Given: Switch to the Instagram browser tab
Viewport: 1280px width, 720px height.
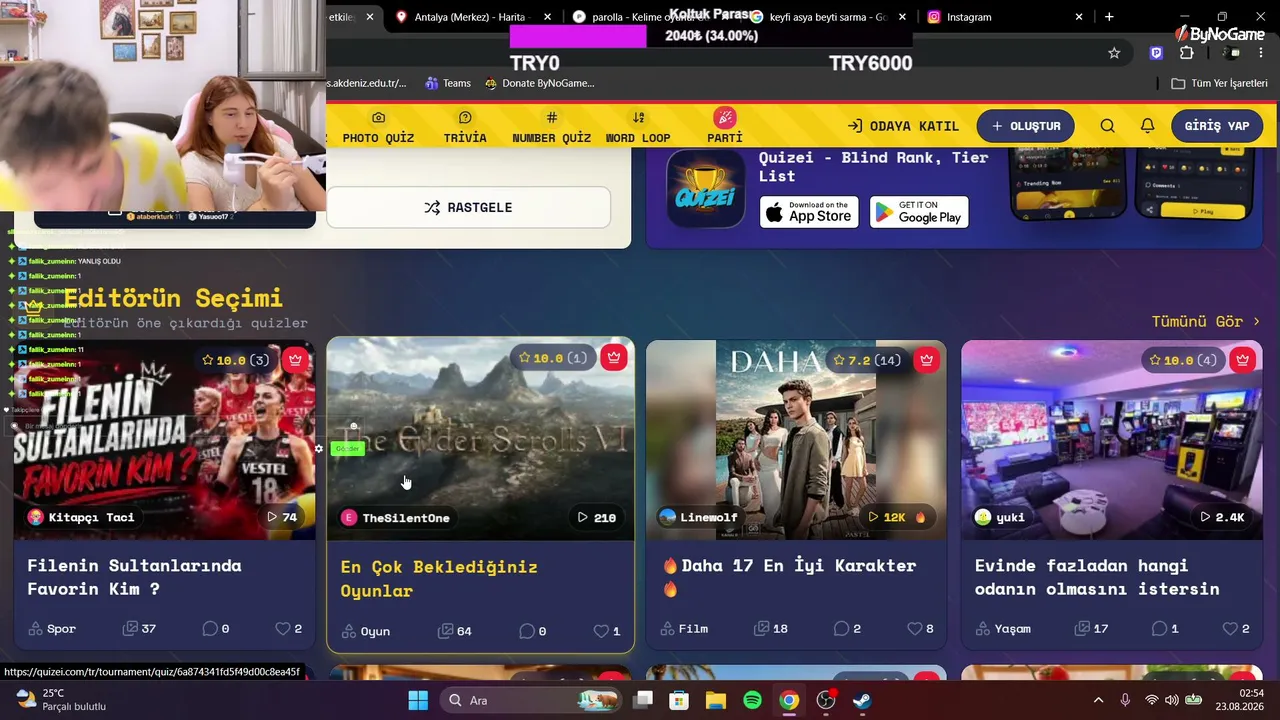Looking at the screenshot, I should [x=1004, y=17].
